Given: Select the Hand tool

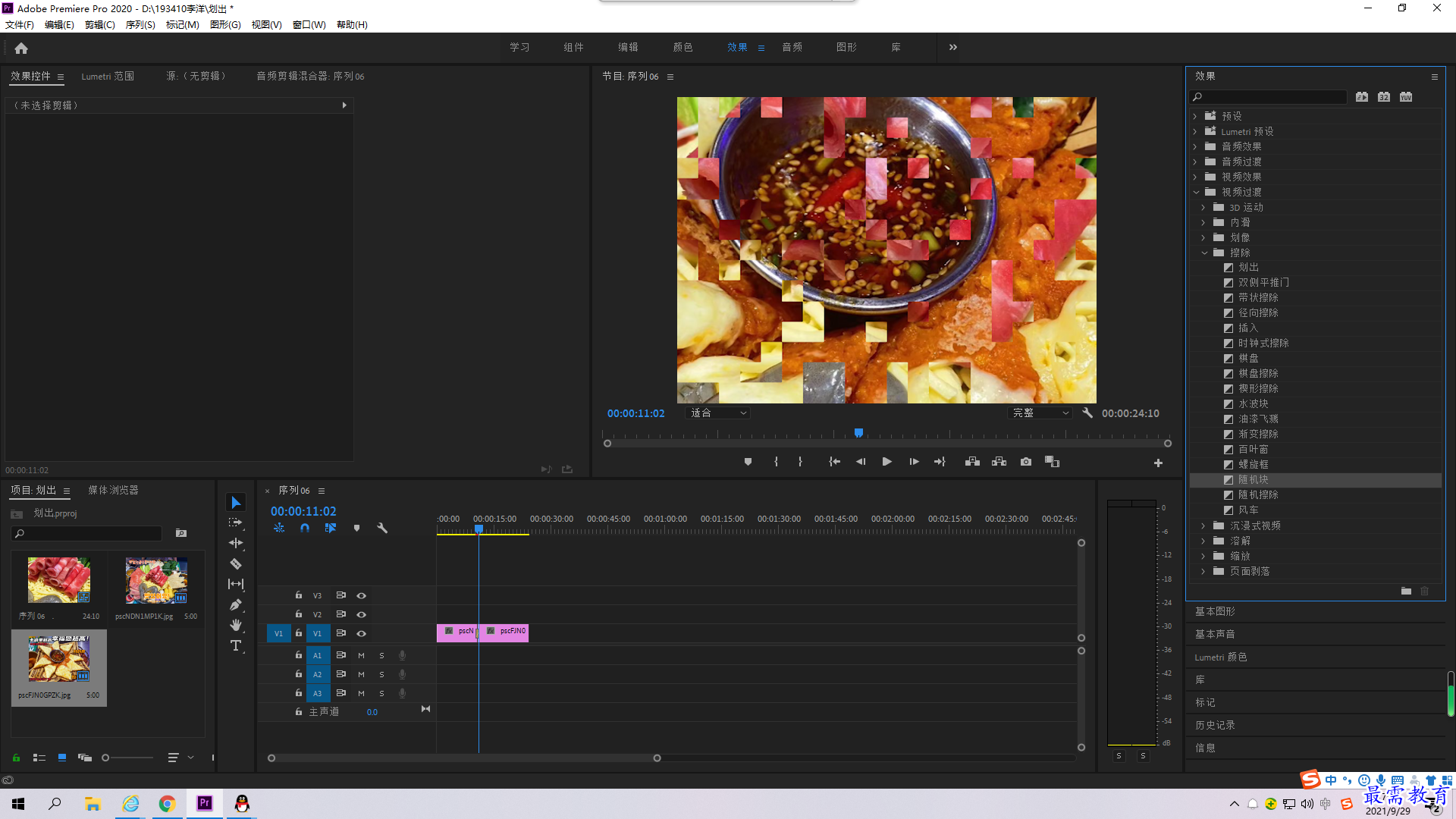Looking at the screenshot, I should 236,625.
